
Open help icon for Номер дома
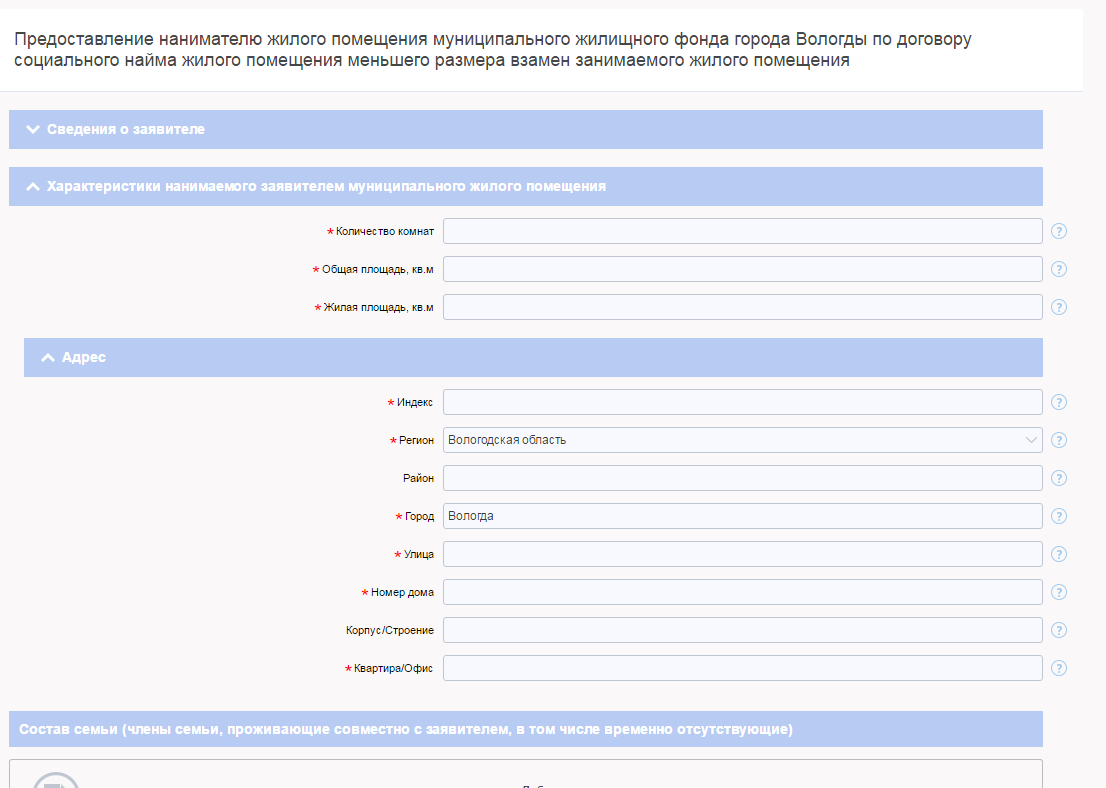pos(1059,592)
